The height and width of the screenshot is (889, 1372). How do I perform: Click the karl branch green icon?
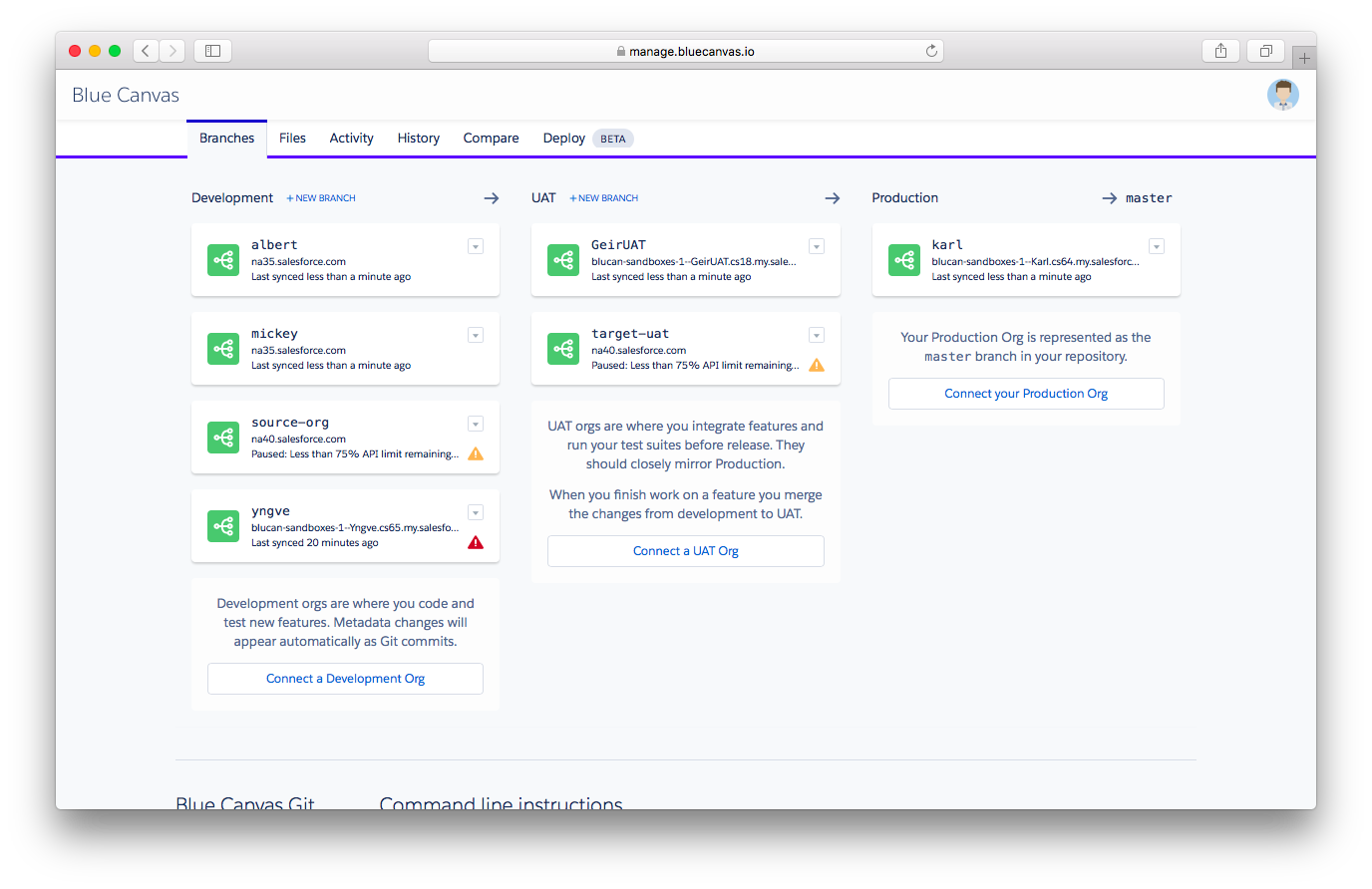tap(904, 260)
